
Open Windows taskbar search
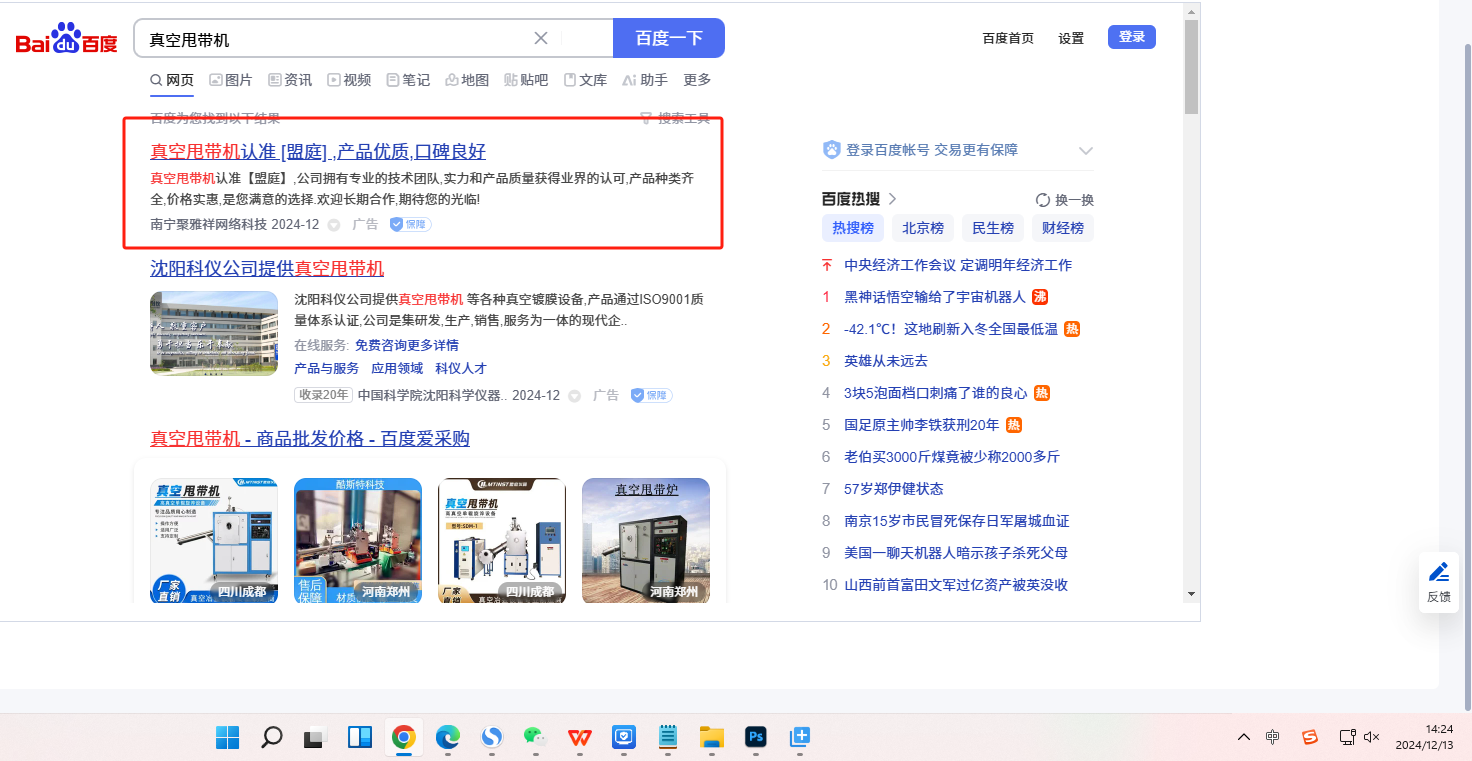[x=271, y=738]
